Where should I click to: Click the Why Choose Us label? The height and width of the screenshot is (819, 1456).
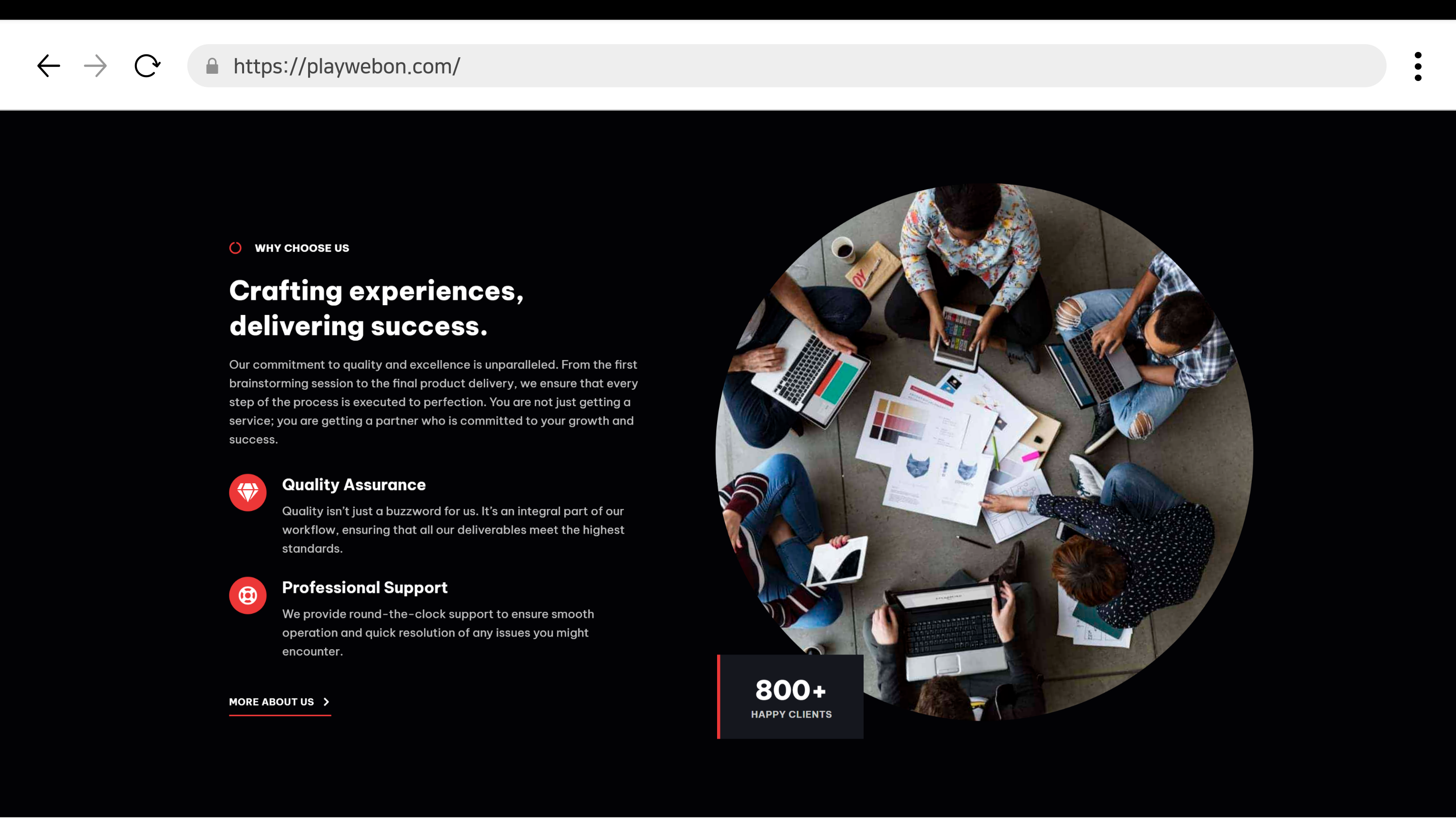click(x=302, y=247)
